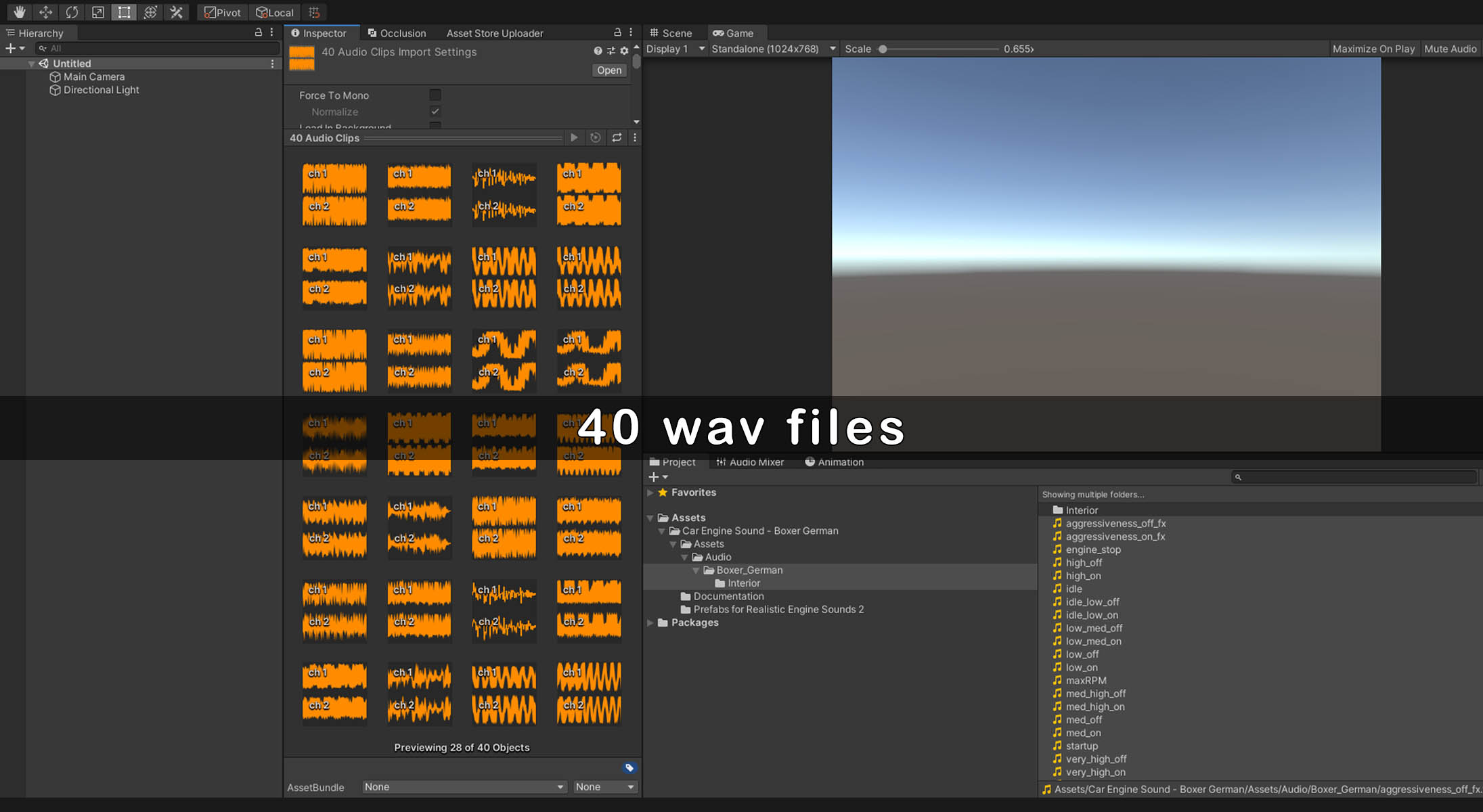Click the asset label tag icon
This screenshot has height=812, width=1483.
[x=629, y=767]
